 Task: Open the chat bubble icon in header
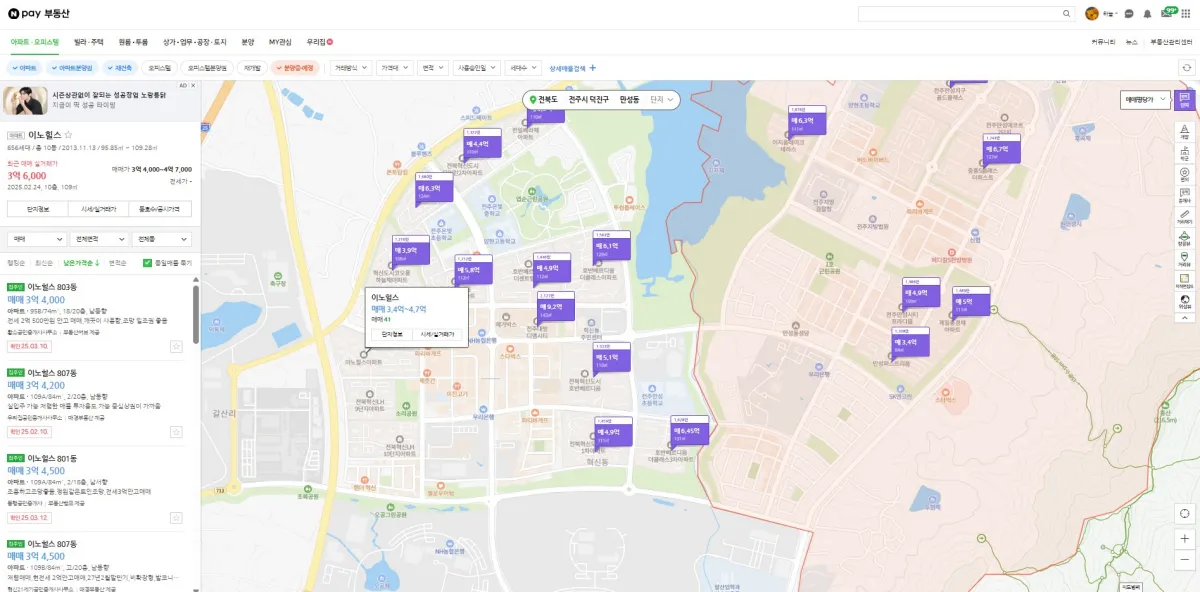pyautogui.click(x=1129, y=14)
